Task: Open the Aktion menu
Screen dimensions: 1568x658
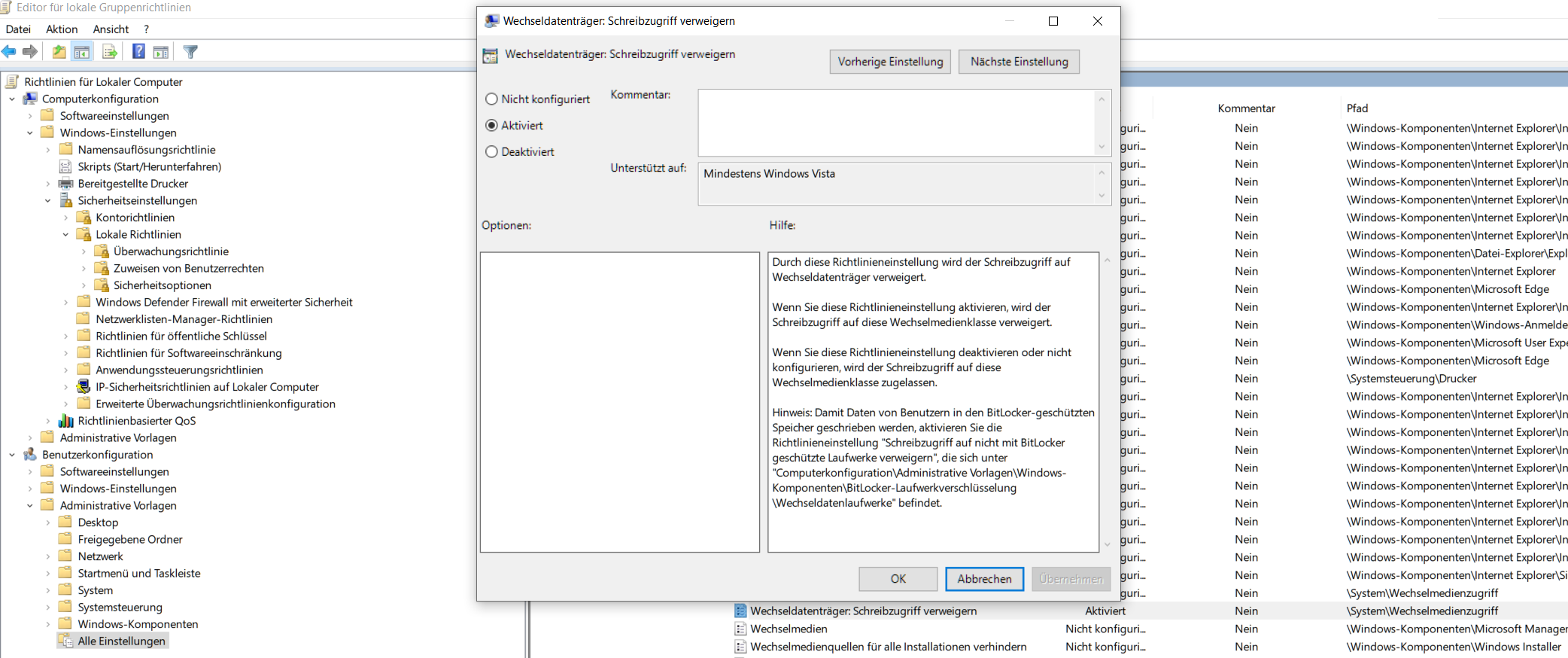Action: click(62, 29)
